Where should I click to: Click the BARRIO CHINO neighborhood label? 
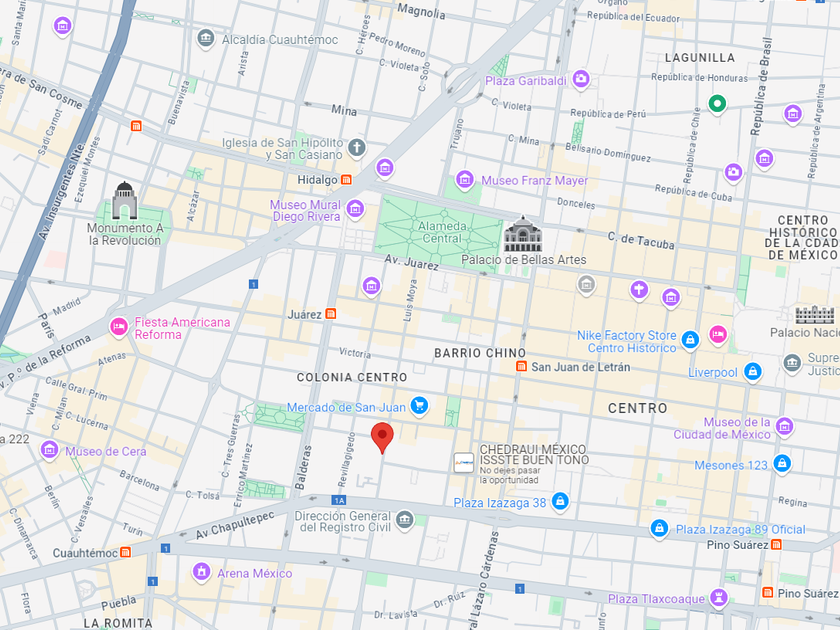tap(479, 353)
